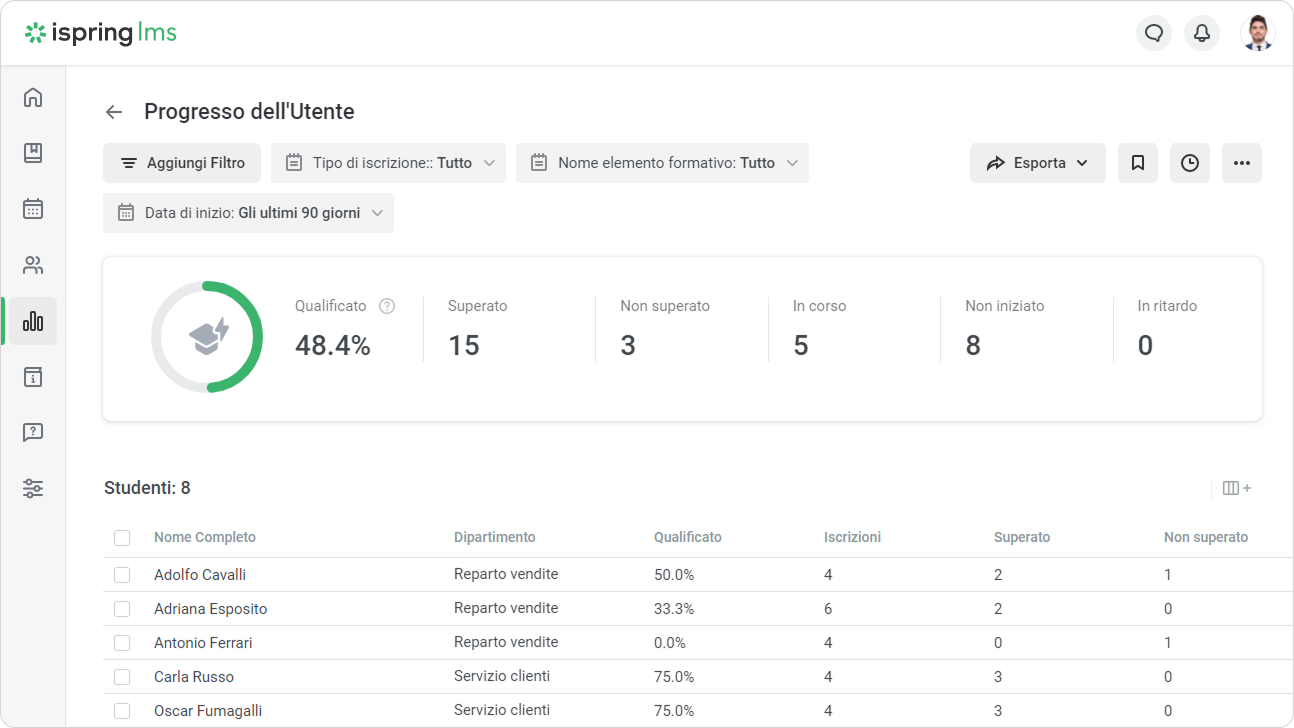Expand the Data di inizio filter dropdown
Viewport: 1294px width, 728px height.
coord(248,212)
